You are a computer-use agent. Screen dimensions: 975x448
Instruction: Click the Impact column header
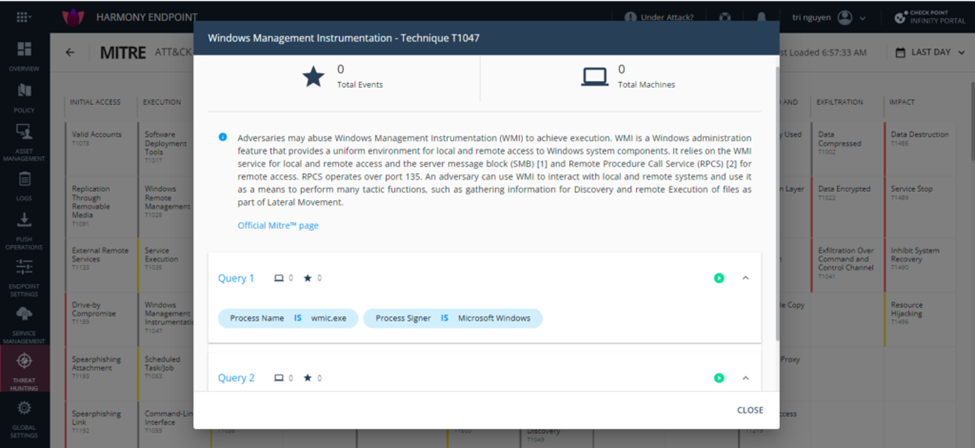(x=902, y=102)
